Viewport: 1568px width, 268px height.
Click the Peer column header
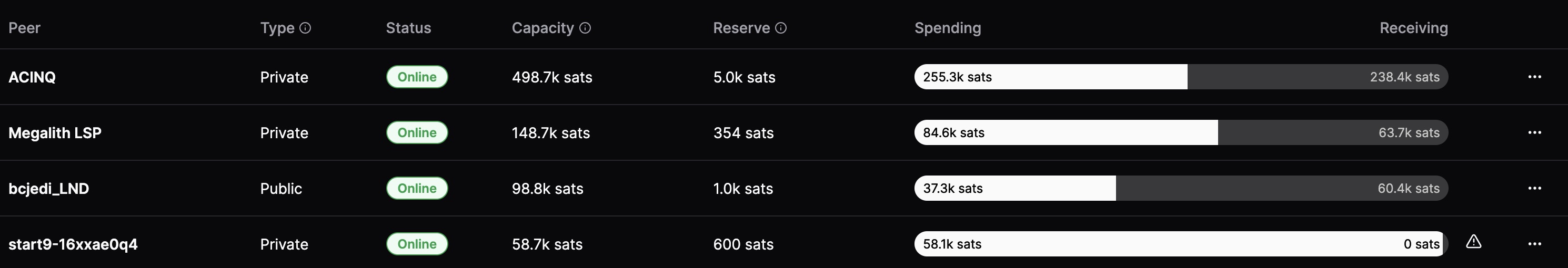click(x=24, y=28)
